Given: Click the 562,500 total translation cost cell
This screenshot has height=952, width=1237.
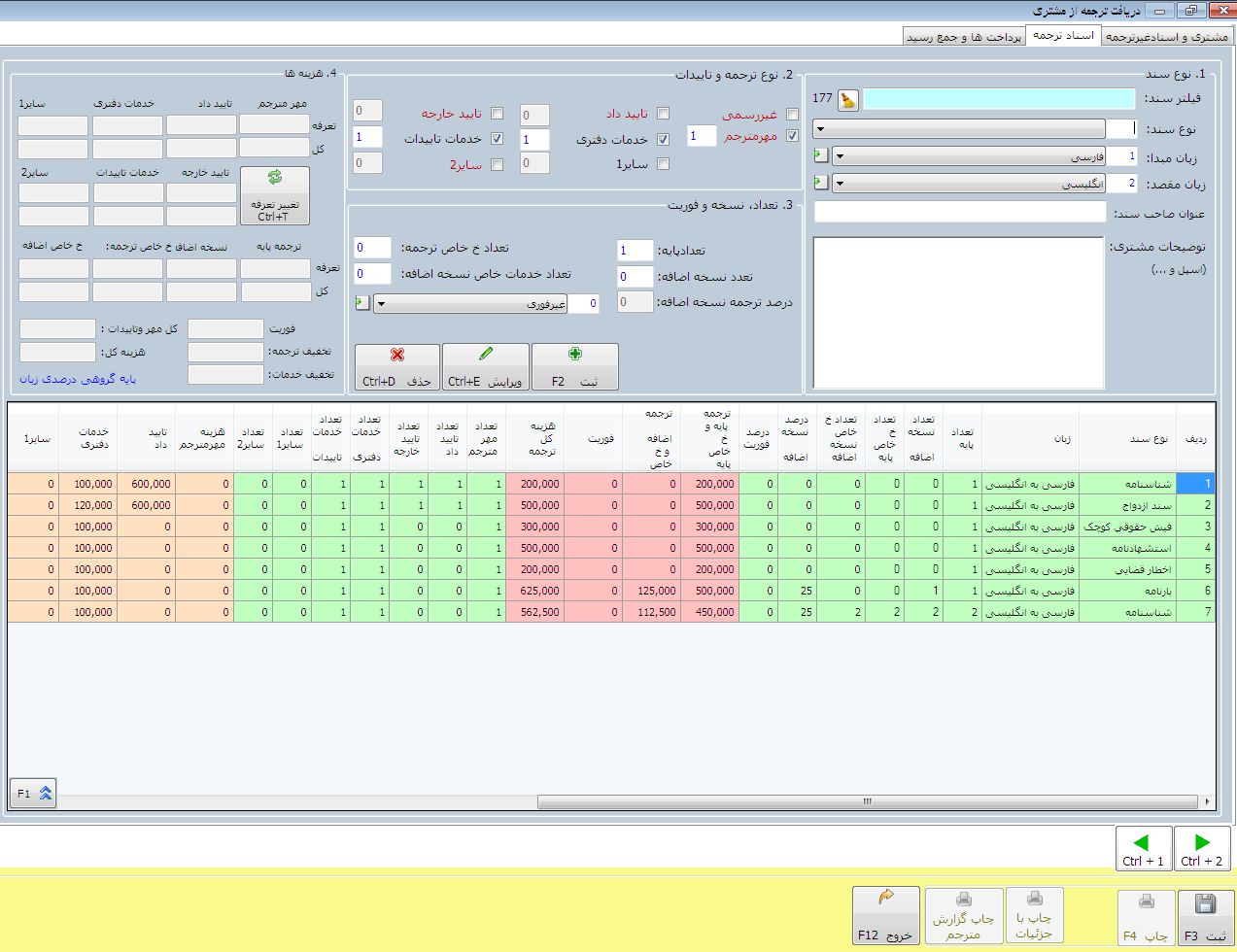Looking at the screenshot, I should 534,612.
